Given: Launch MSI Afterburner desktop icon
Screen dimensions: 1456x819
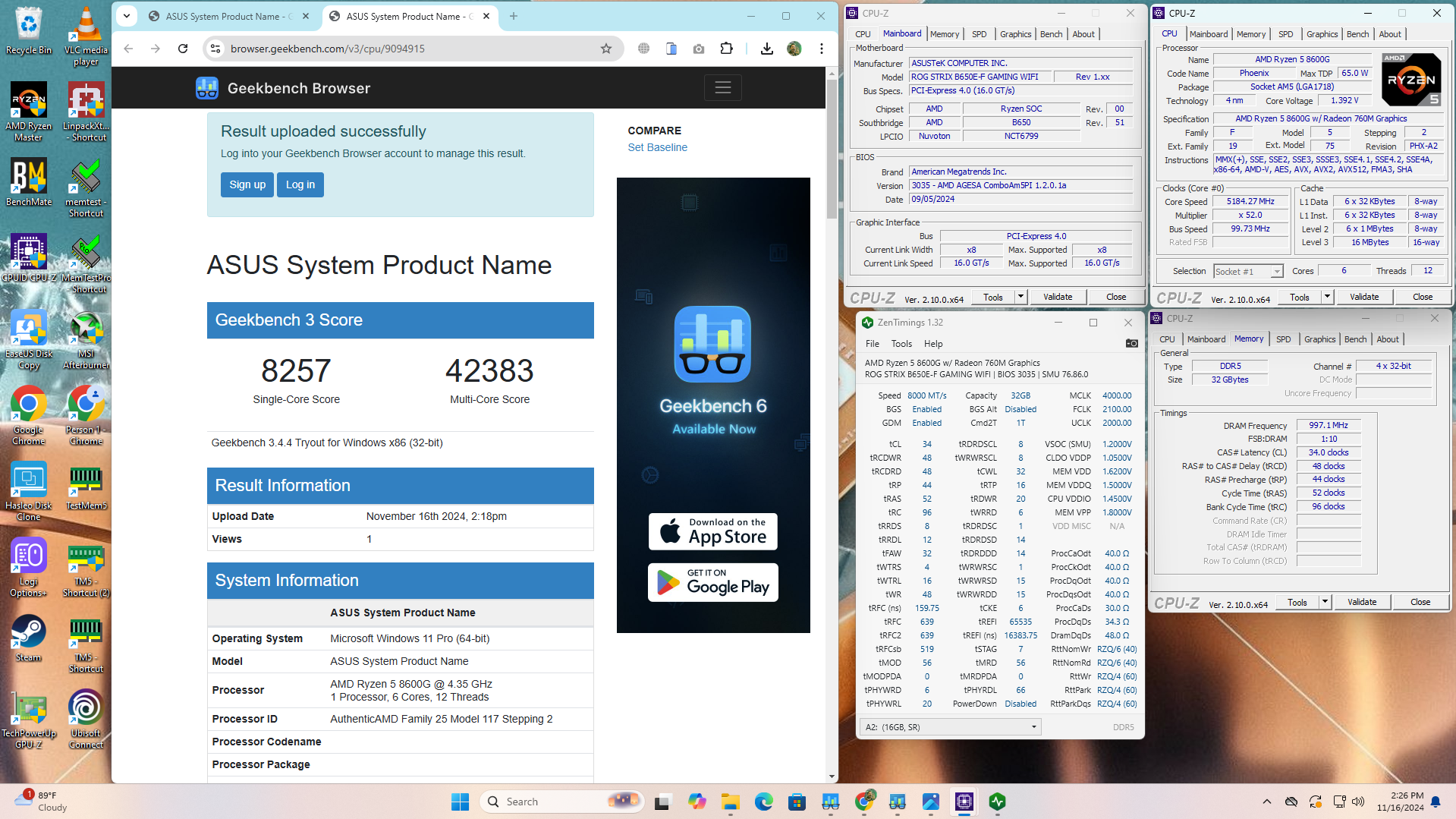Looking at the screenshot, I should tap(86, 339).
